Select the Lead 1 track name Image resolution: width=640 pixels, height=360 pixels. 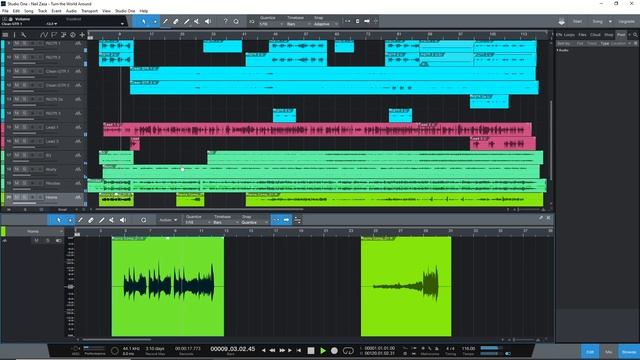52,127
